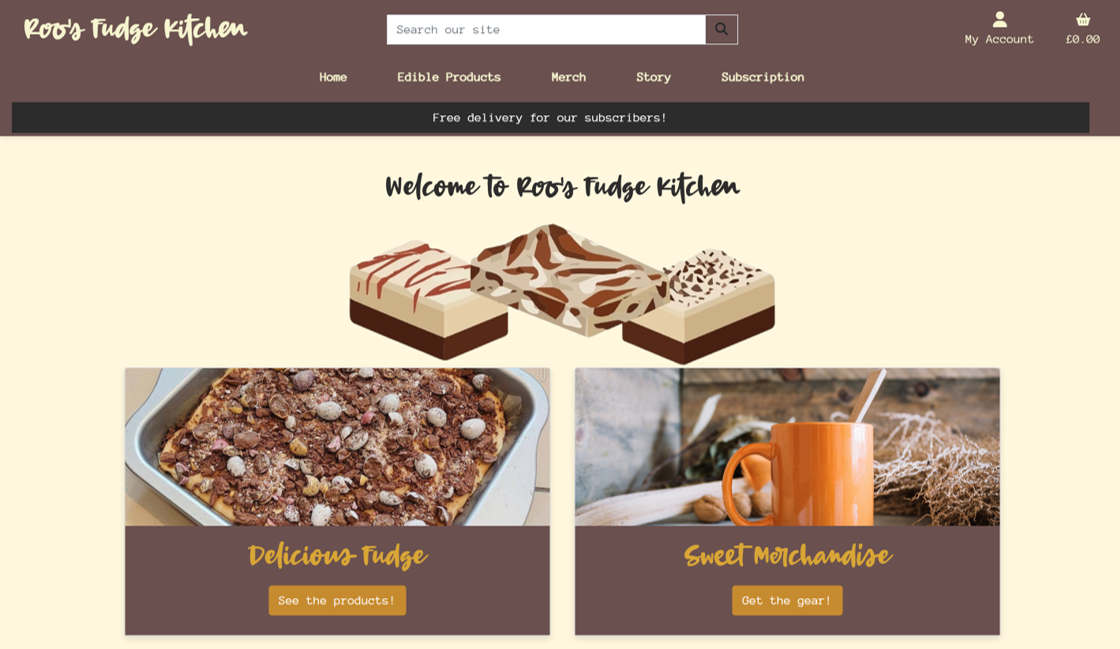Click the orange mug photo
Image resolution: width=1120 pixels, height=649 pixels.
coord(787,447)
